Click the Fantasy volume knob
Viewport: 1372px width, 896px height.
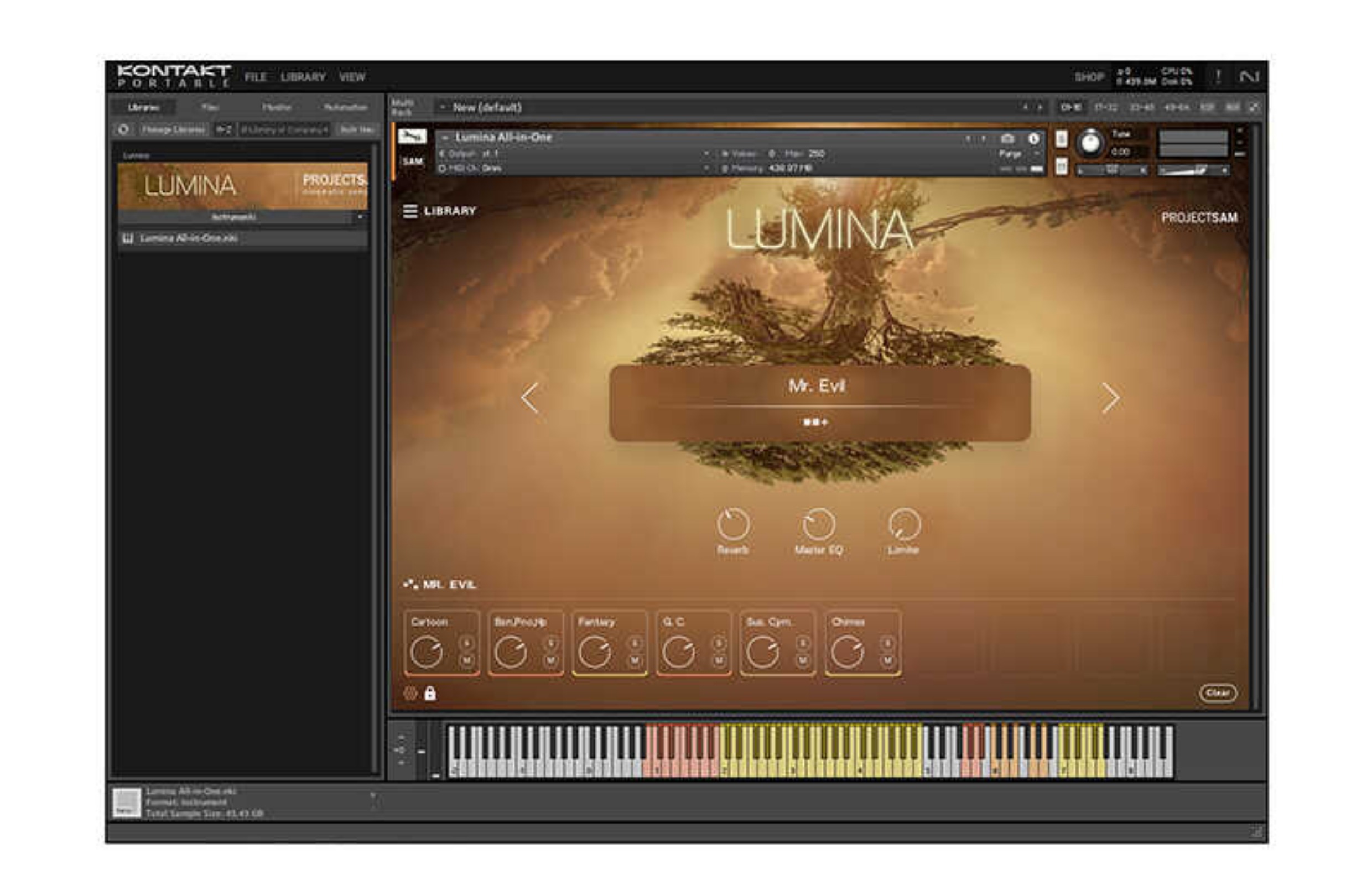pyautogui.click(x=594, y=652)
